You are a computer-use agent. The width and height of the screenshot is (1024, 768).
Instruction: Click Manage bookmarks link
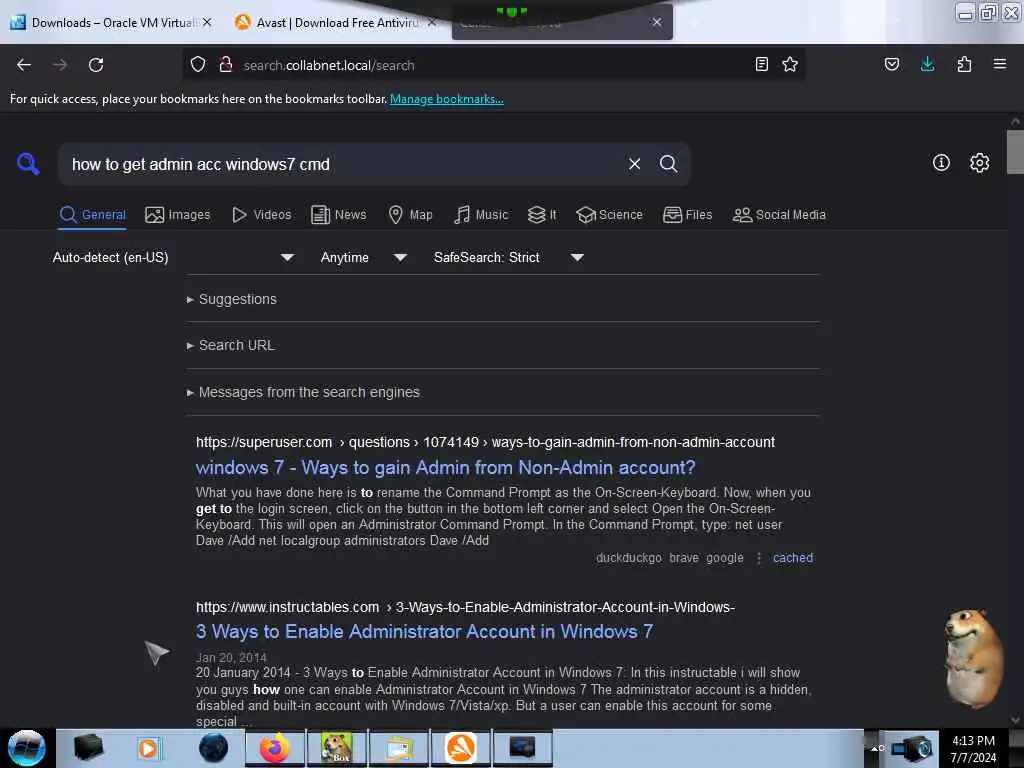click(x=447, y=99)
